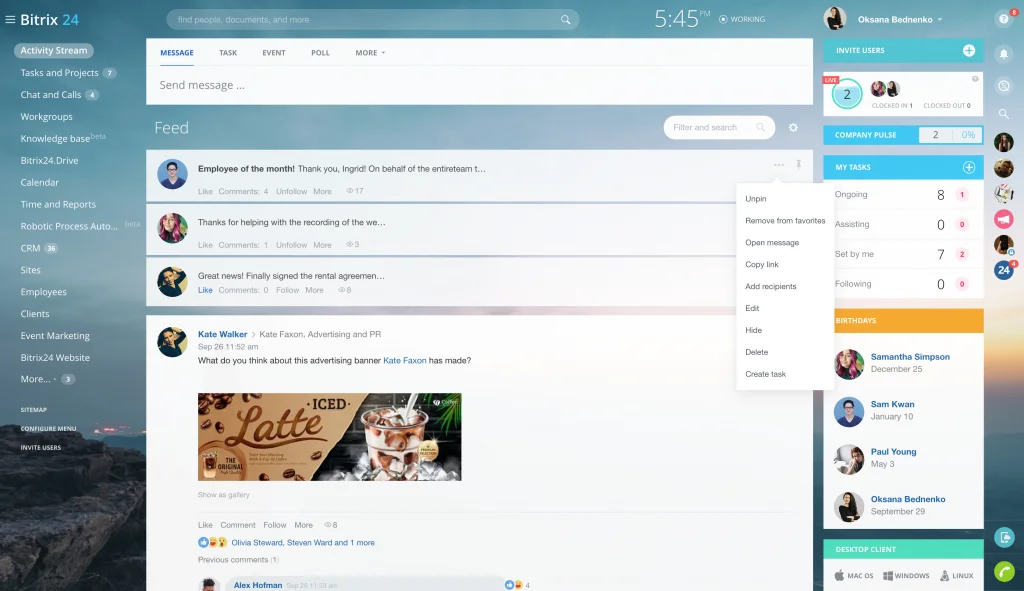The image size is (1024, 591).
Task: Expand the More dropdown in message tabs
Action: [369, 53]
